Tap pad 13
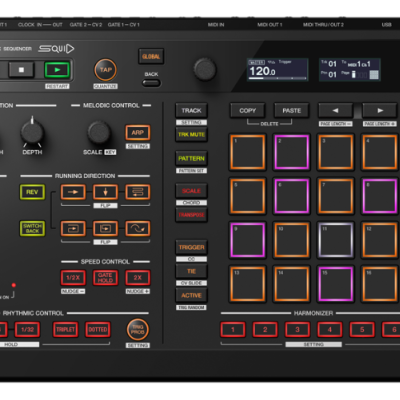 247,284
